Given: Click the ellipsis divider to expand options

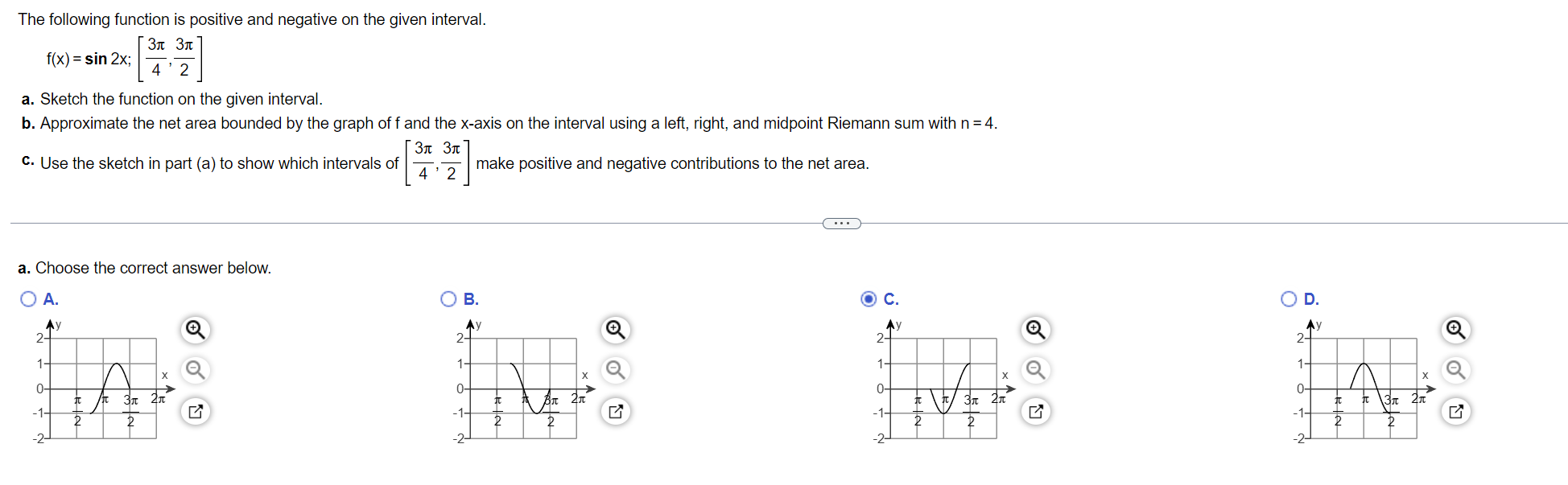Looking at the screenshot, I should pyautogui.click(x=841, y=223).
